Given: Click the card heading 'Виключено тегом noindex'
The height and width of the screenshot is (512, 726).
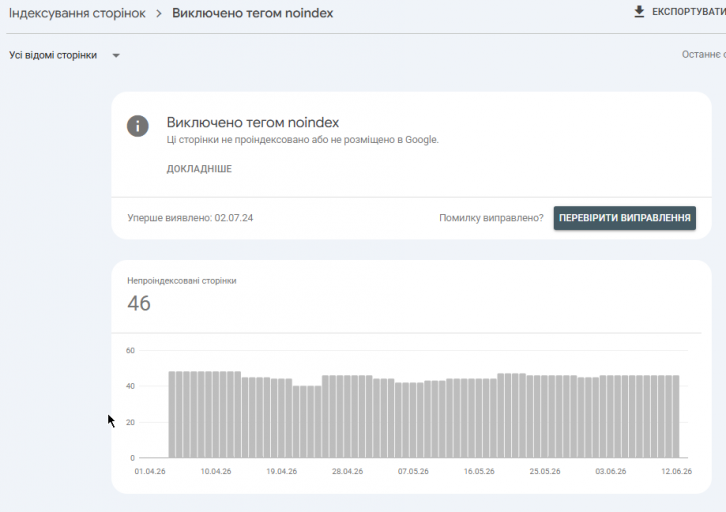Looking at the screenshot, I should coord(253,123).
